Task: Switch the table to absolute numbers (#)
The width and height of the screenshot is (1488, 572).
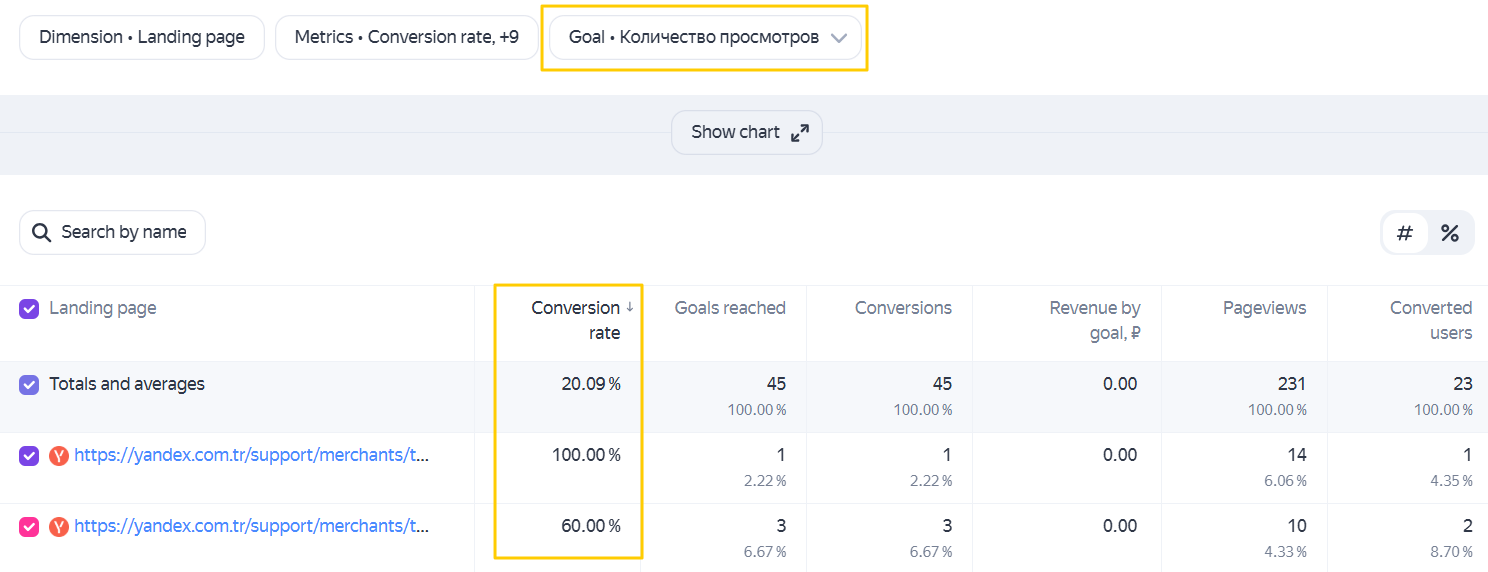Action: click(x=1405, y=233)
